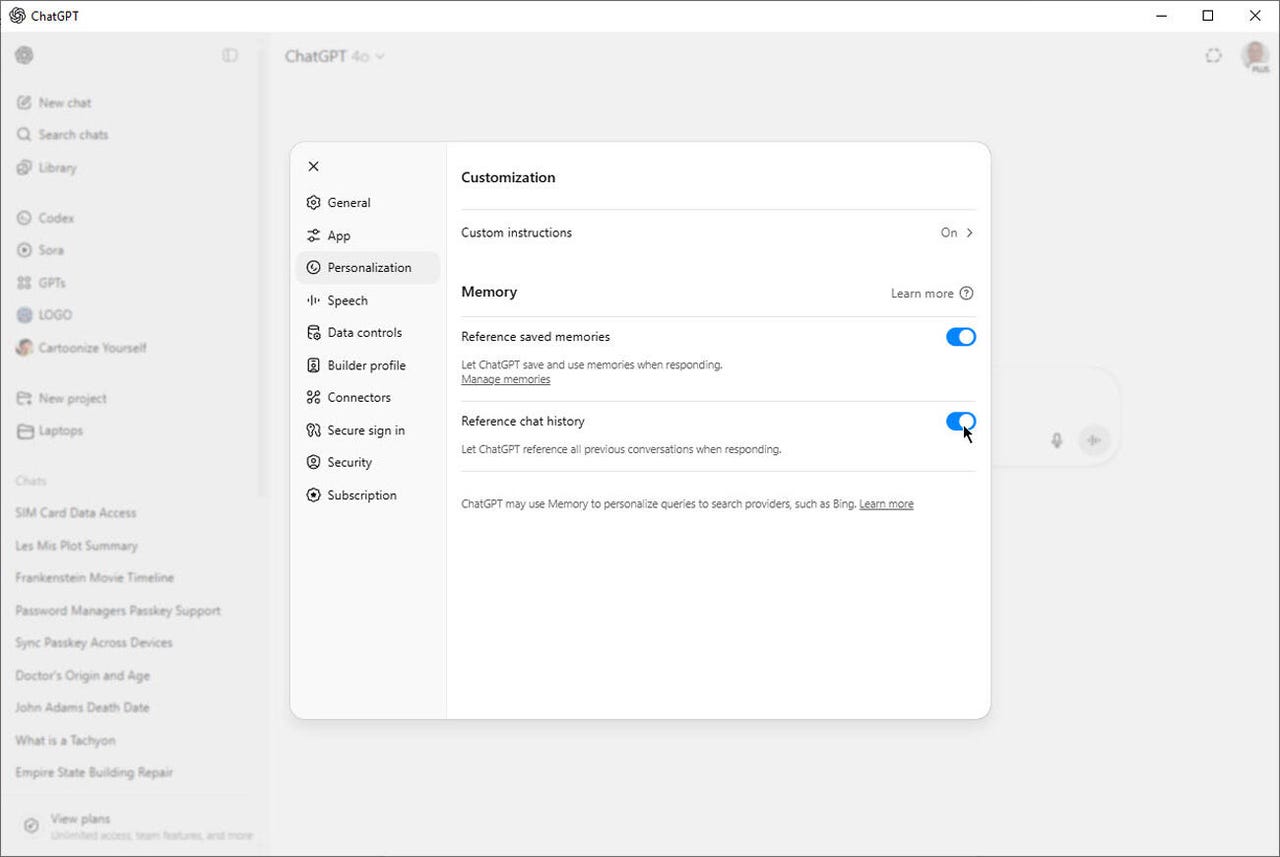Image resolution: width=1280 pixels, height=857 pixels.
Task: Click the Security shield icon
Action: coord(314,462)
